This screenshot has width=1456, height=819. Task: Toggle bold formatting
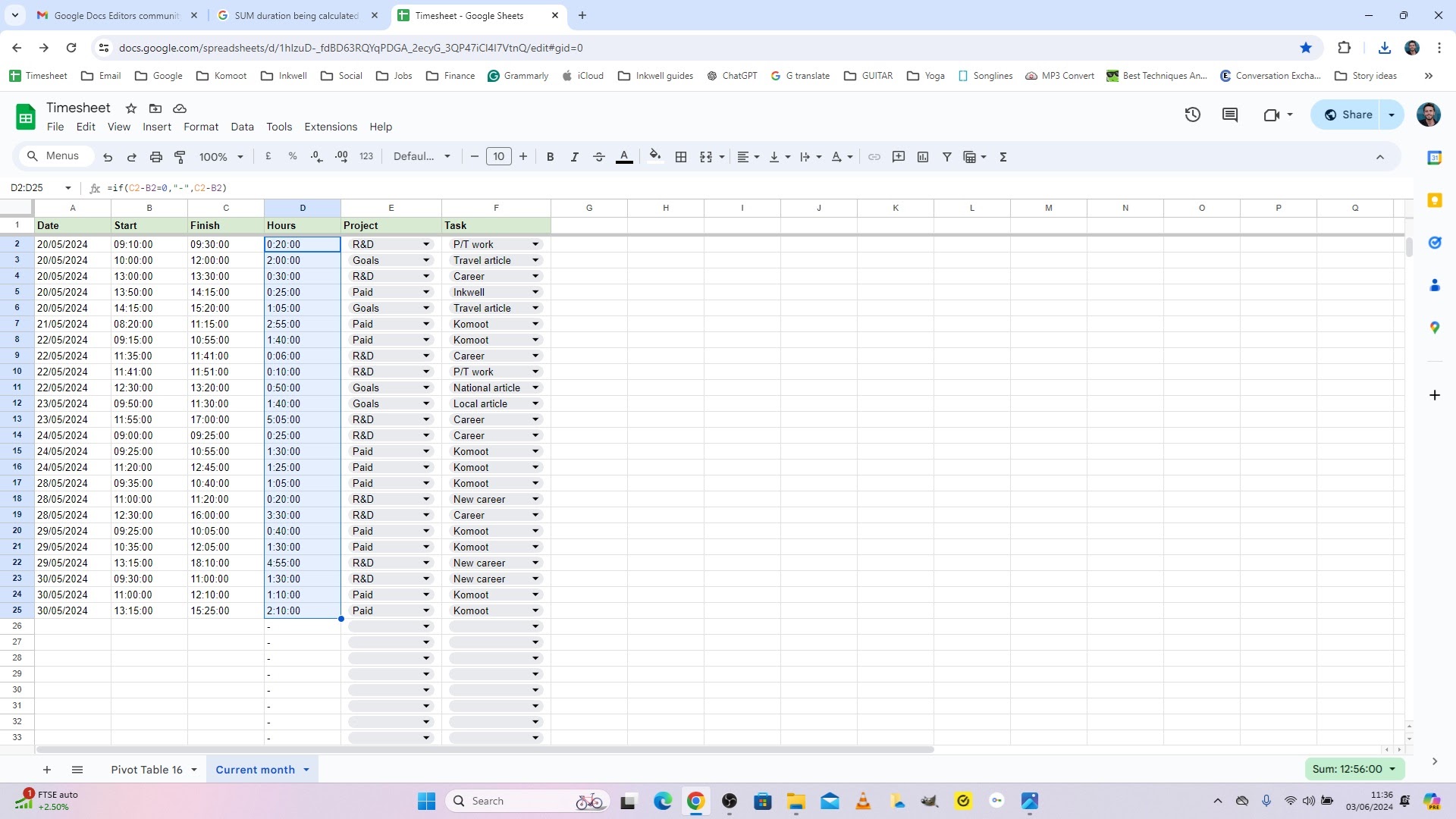pyautogui.click(x=550, y=157)
